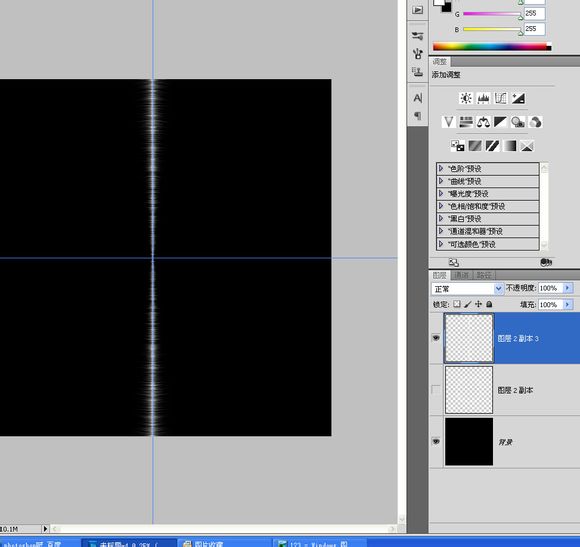Click the B value input field
The width and height of the screenshot is (580, 547).
534,29
